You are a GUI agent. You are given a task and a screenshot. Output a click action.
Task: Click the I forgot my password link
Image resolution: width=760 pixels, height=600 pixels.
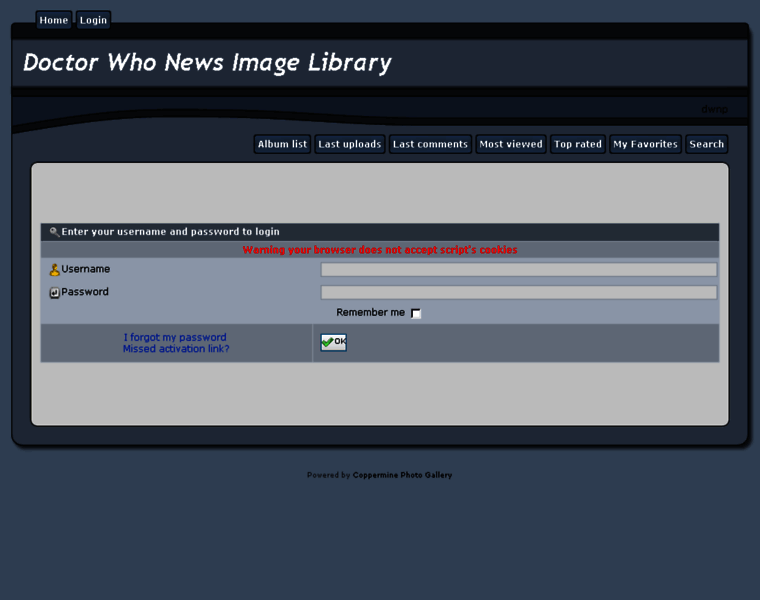(x=175, y=337)
